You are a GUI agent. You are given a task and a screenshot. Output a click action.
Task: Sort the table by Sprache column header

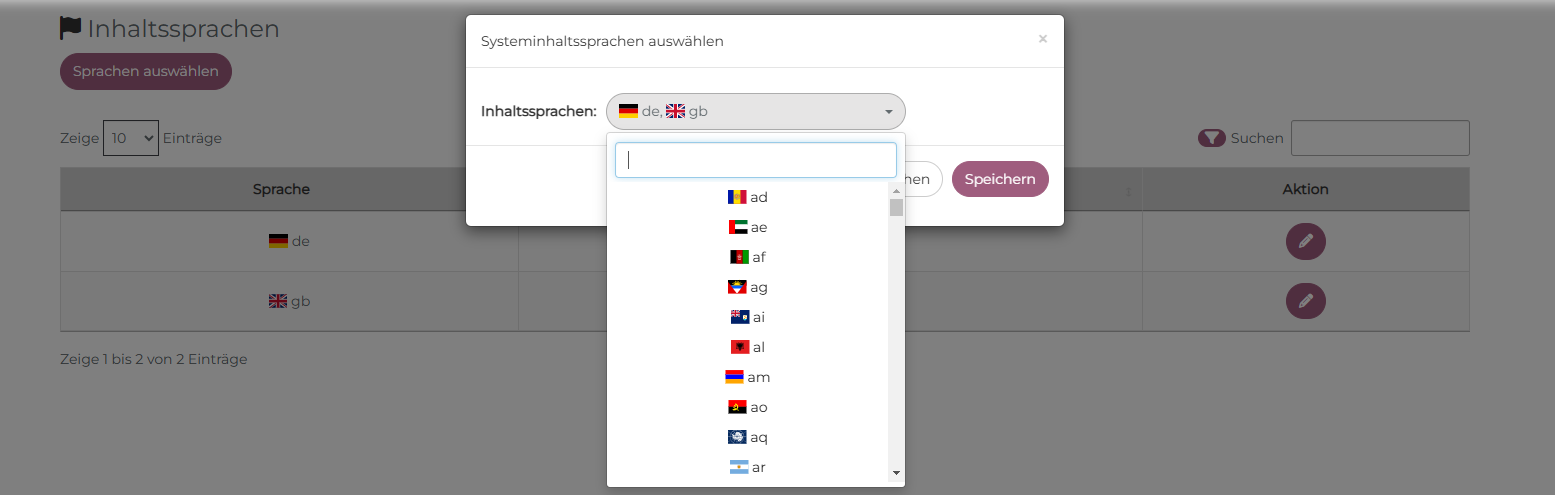281,189
